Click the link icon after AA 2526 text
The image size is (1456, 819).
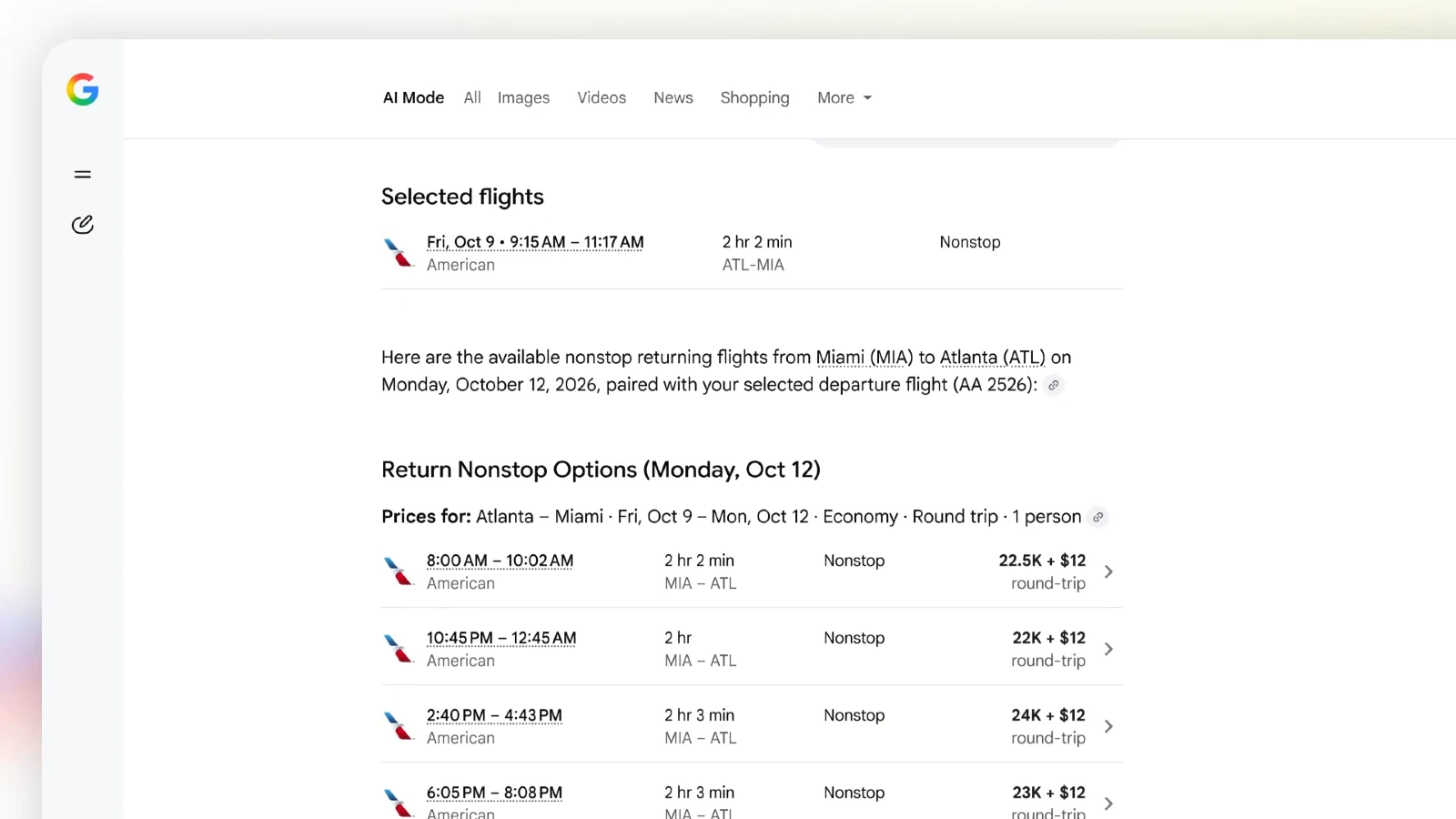tap(1054, 385)
